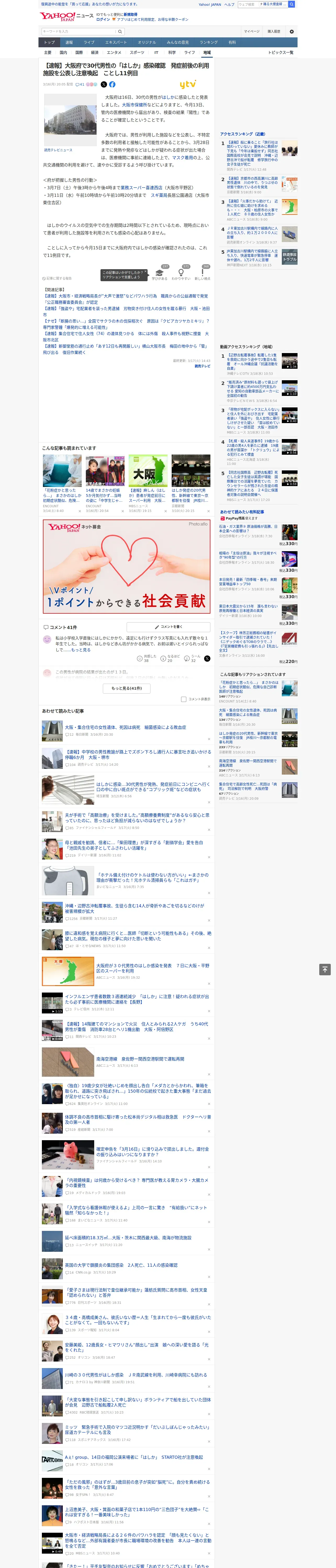Open the article's 41 comments counter
The image size is (336, 1568).
point(80,85)
